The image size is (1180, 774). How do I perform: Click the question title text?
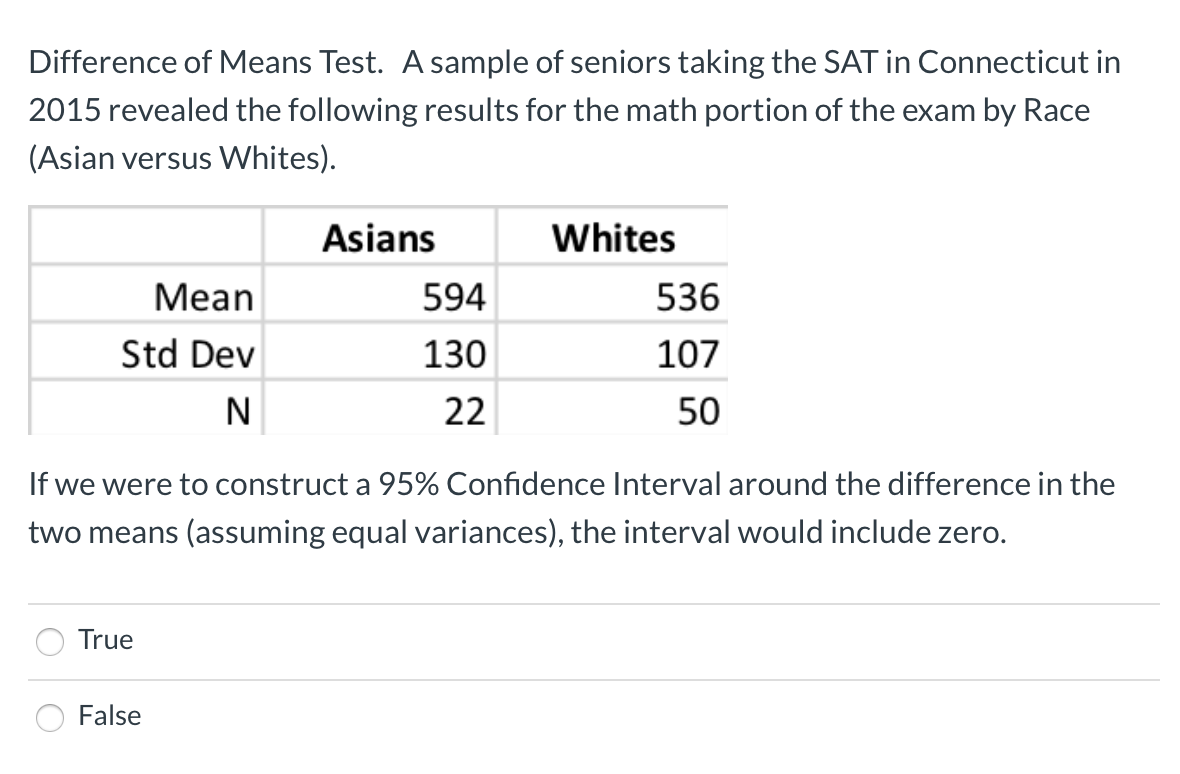point(570,108)
